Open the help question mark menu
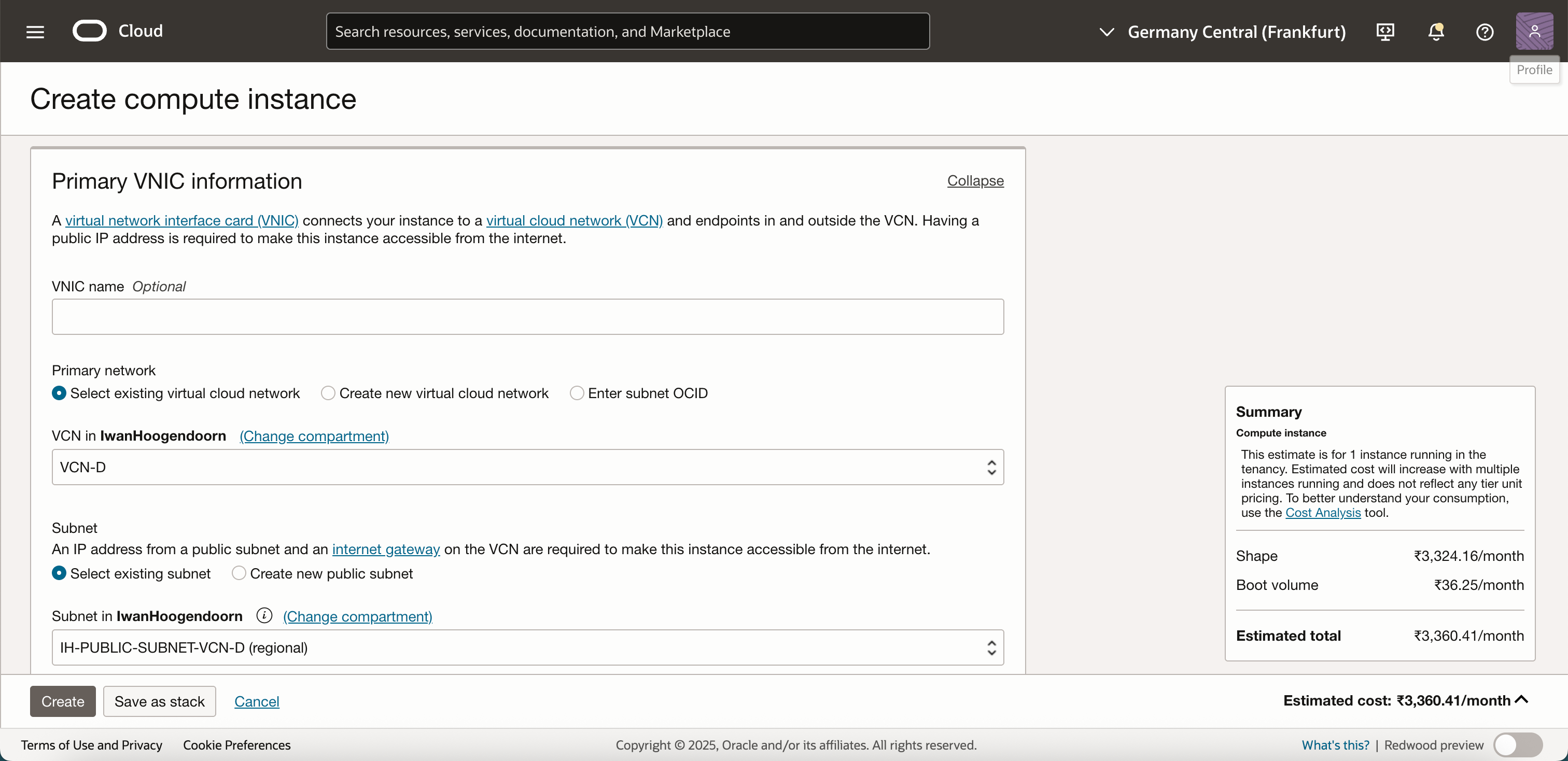1568x761 pixels. coord(1485,32)
